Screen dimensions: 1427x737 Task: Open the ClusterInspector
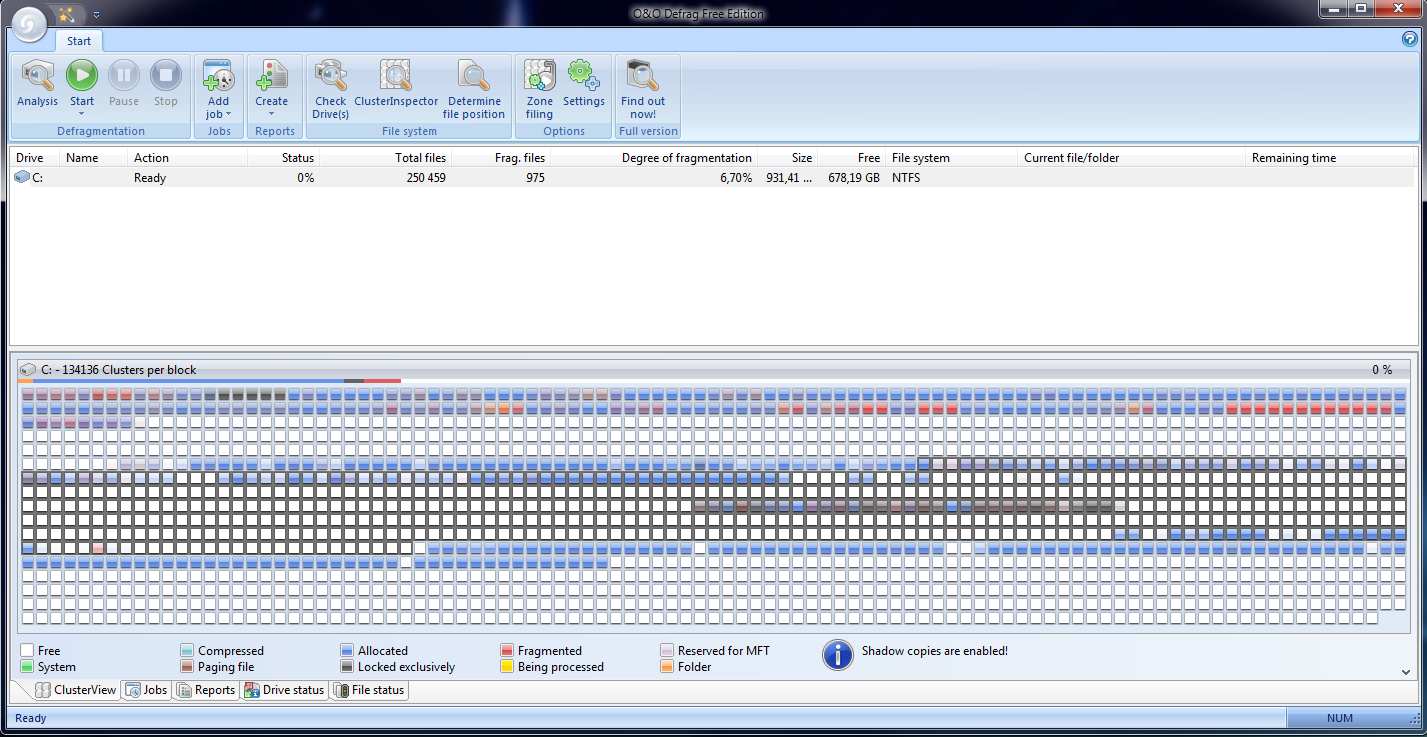[396, 84]
